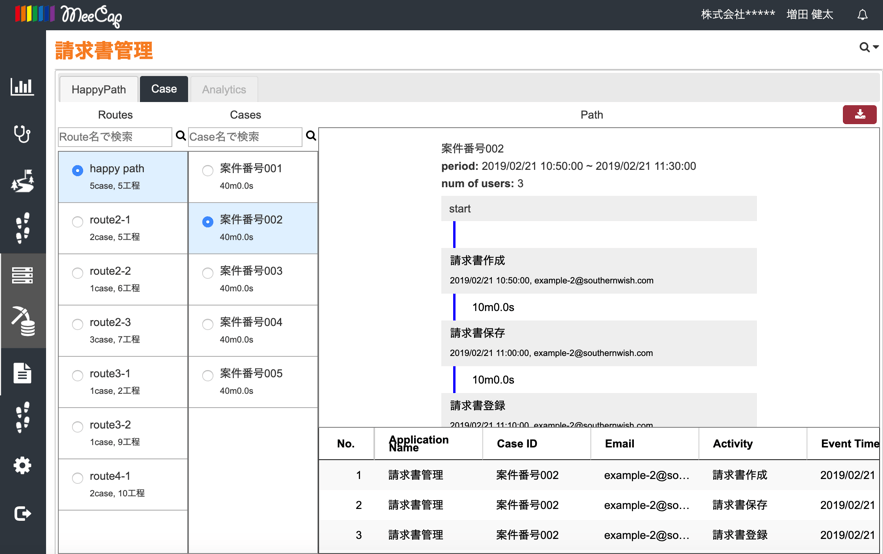Select the route3-1 radio button
Image resolution: width=883 pixels, height=554 pixels.
click(78, 375)
